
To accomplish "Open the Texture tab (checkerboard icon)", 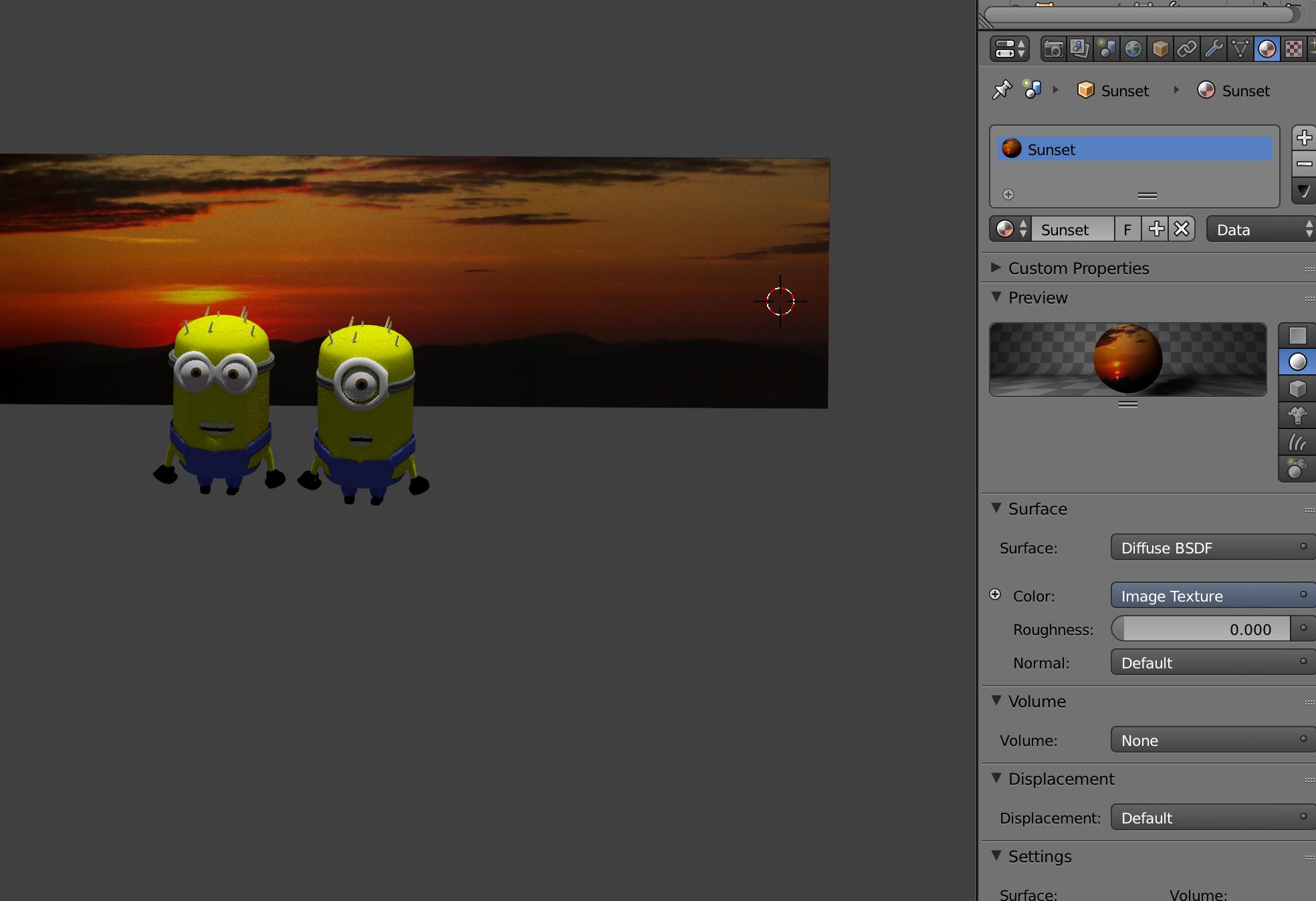I will coord(1294,49).
